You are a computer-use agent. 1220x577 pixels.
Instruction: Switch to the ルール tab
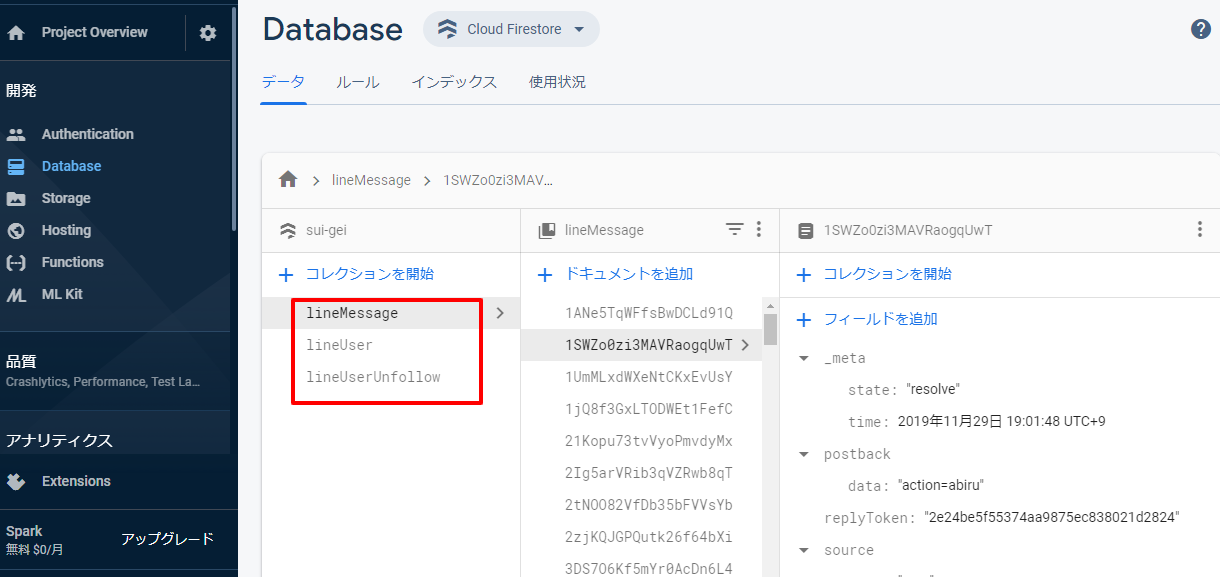pyautogui.click(x=358, y=82)
